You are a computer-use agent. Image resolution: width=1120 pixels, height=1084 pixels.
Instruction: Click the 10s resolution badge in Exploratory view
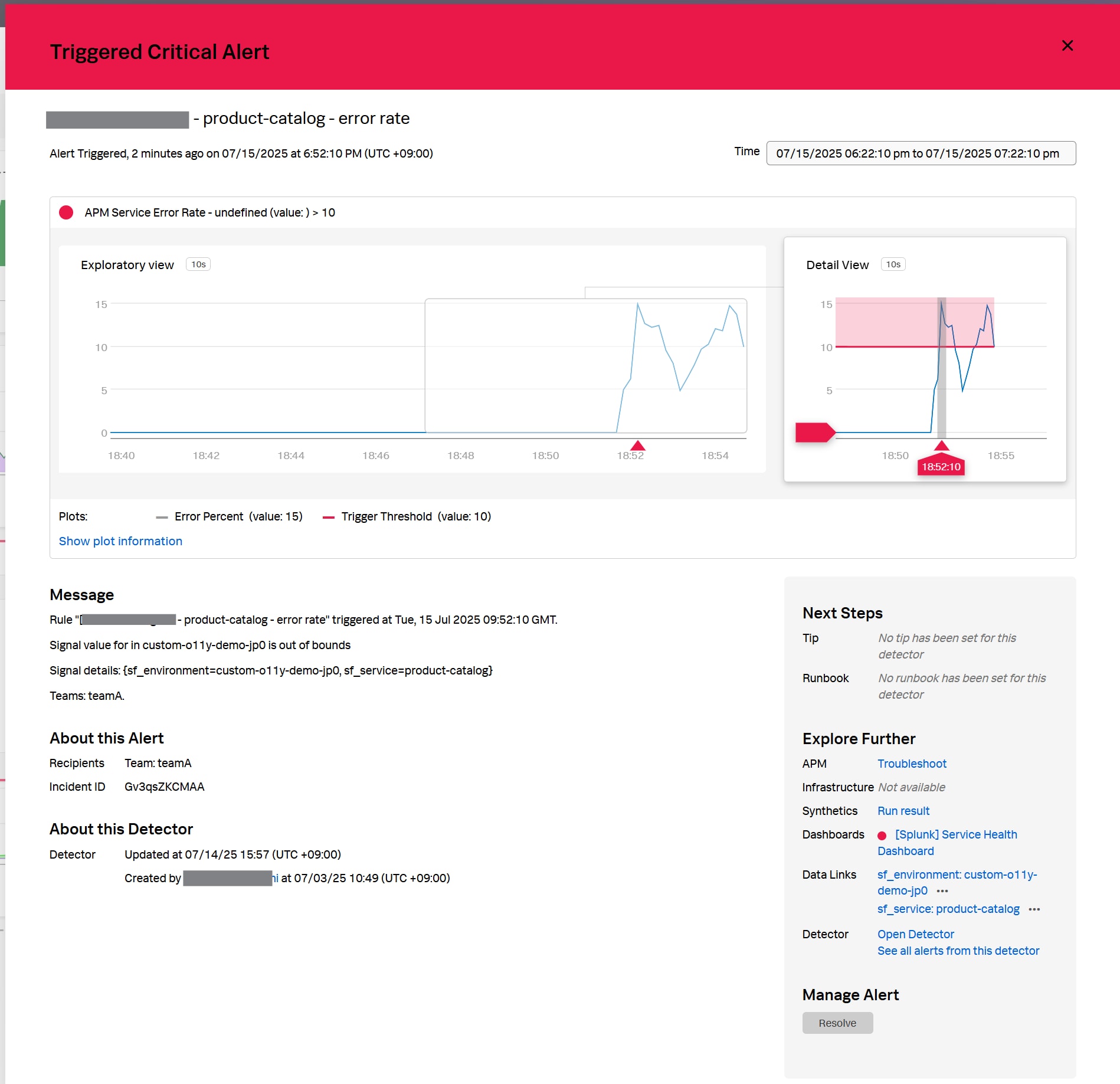click(198, 264)
